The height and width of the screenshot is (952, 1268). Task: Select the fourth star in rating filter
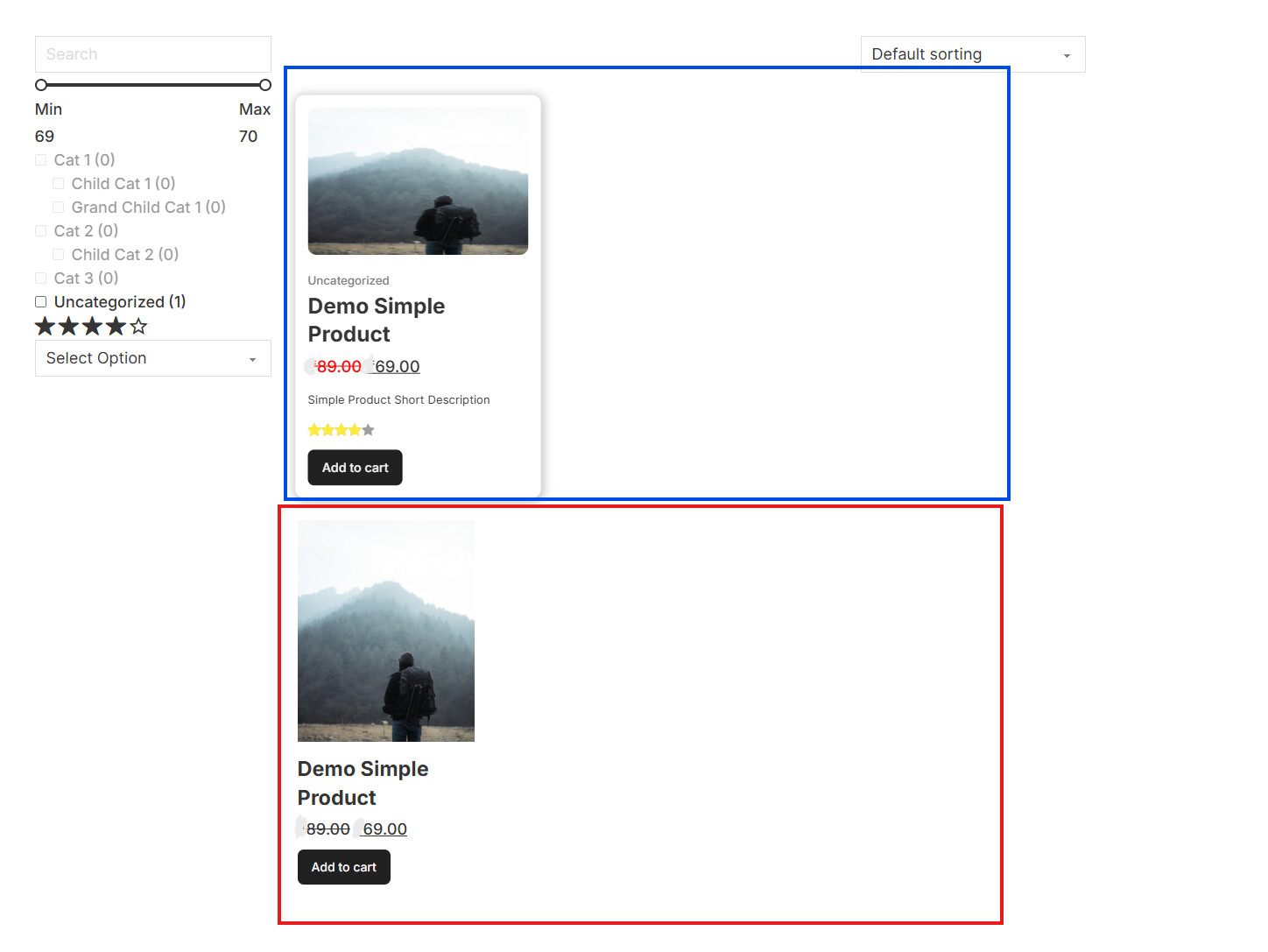point(116,327)
